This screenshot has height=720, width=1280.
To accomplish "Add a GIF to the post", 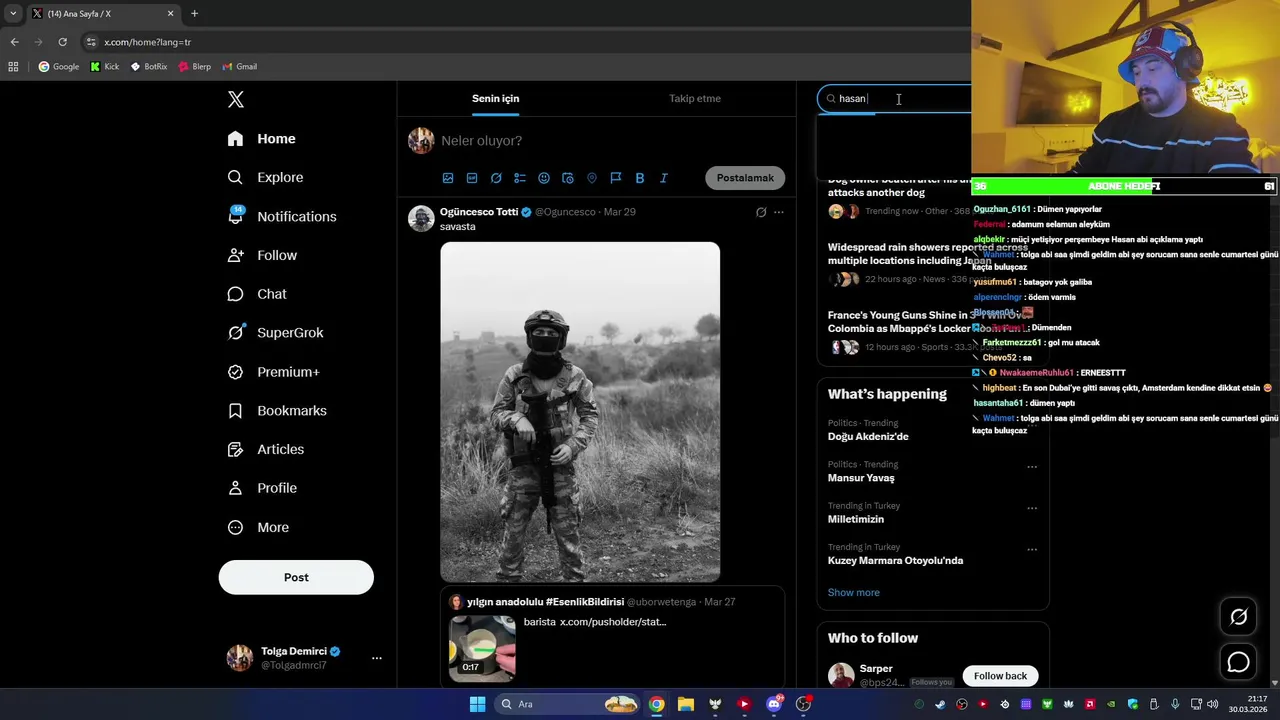I will (472, 178).
